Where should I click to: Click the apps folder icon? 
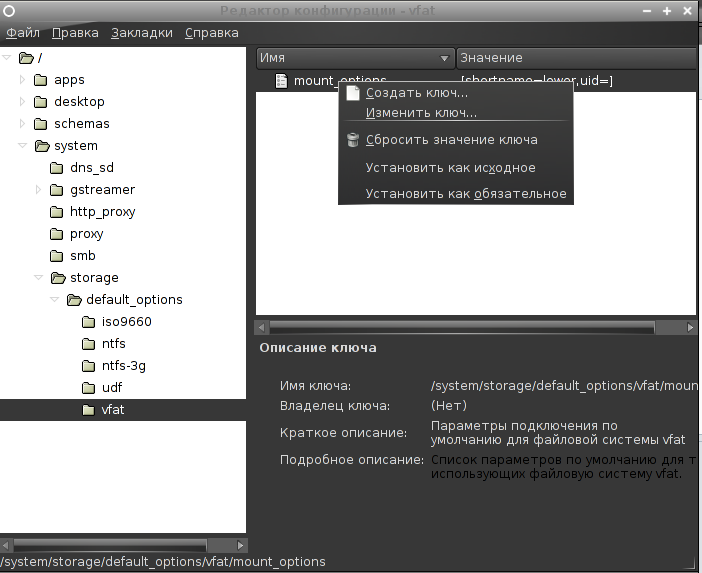pos(41,80)
